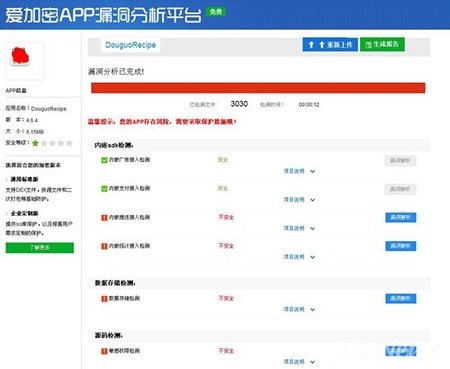Click the third grey security rating star
The width and height of the screenshot is (450, 369).
point(52,143)
